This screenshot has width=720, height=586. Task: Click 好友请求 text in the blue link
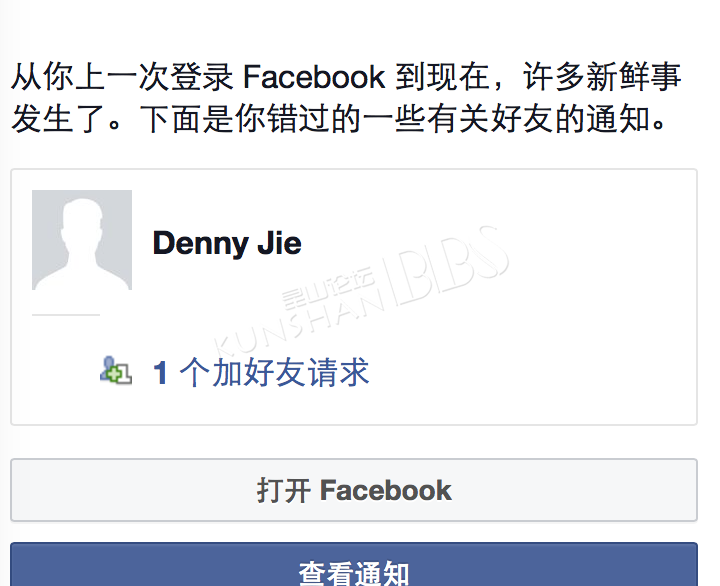click(x=307, y=372)
